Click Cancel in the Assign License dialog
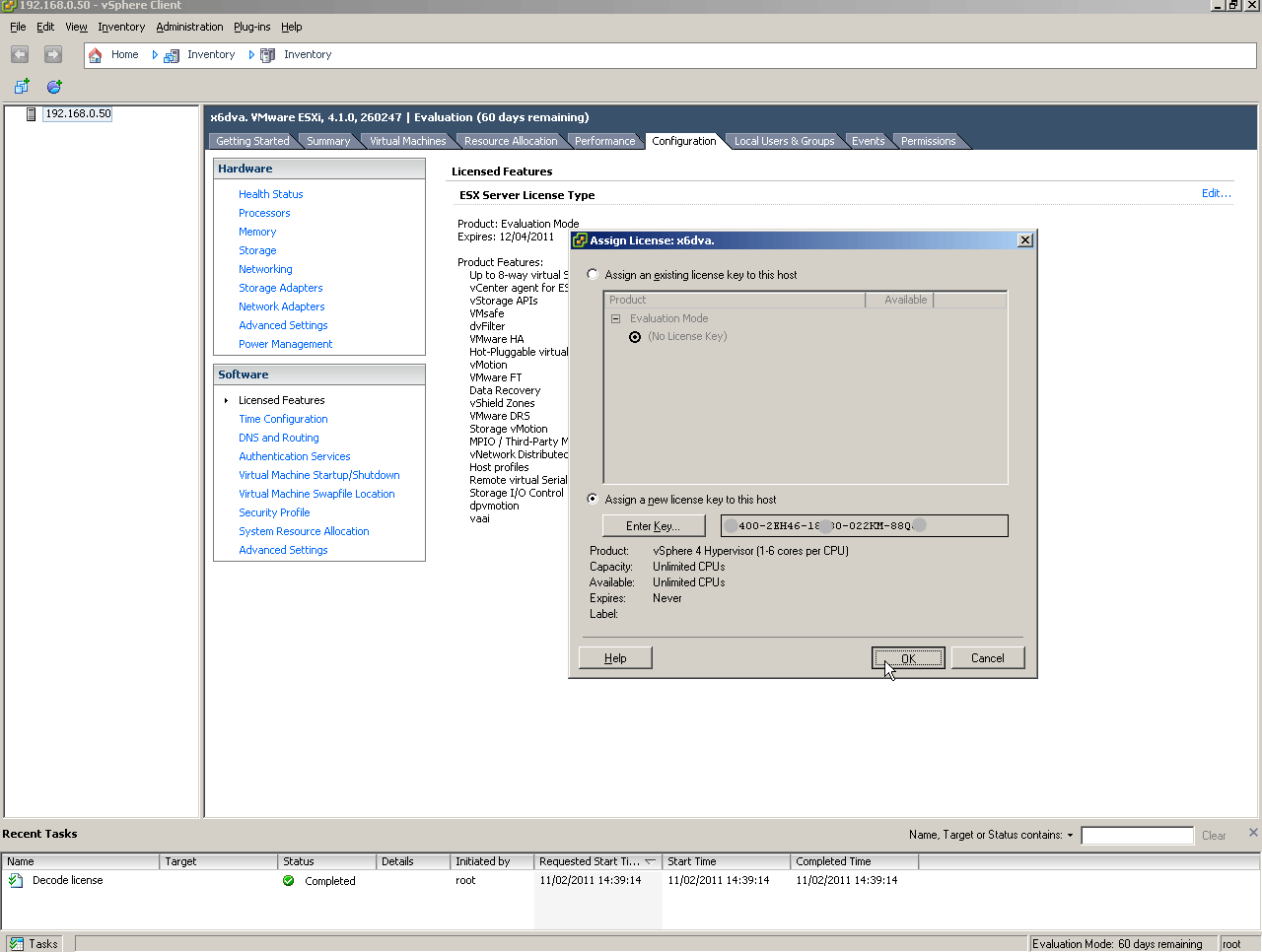Image resolution: width=1262 pixels, height=952 pixels. click(987, 658)
